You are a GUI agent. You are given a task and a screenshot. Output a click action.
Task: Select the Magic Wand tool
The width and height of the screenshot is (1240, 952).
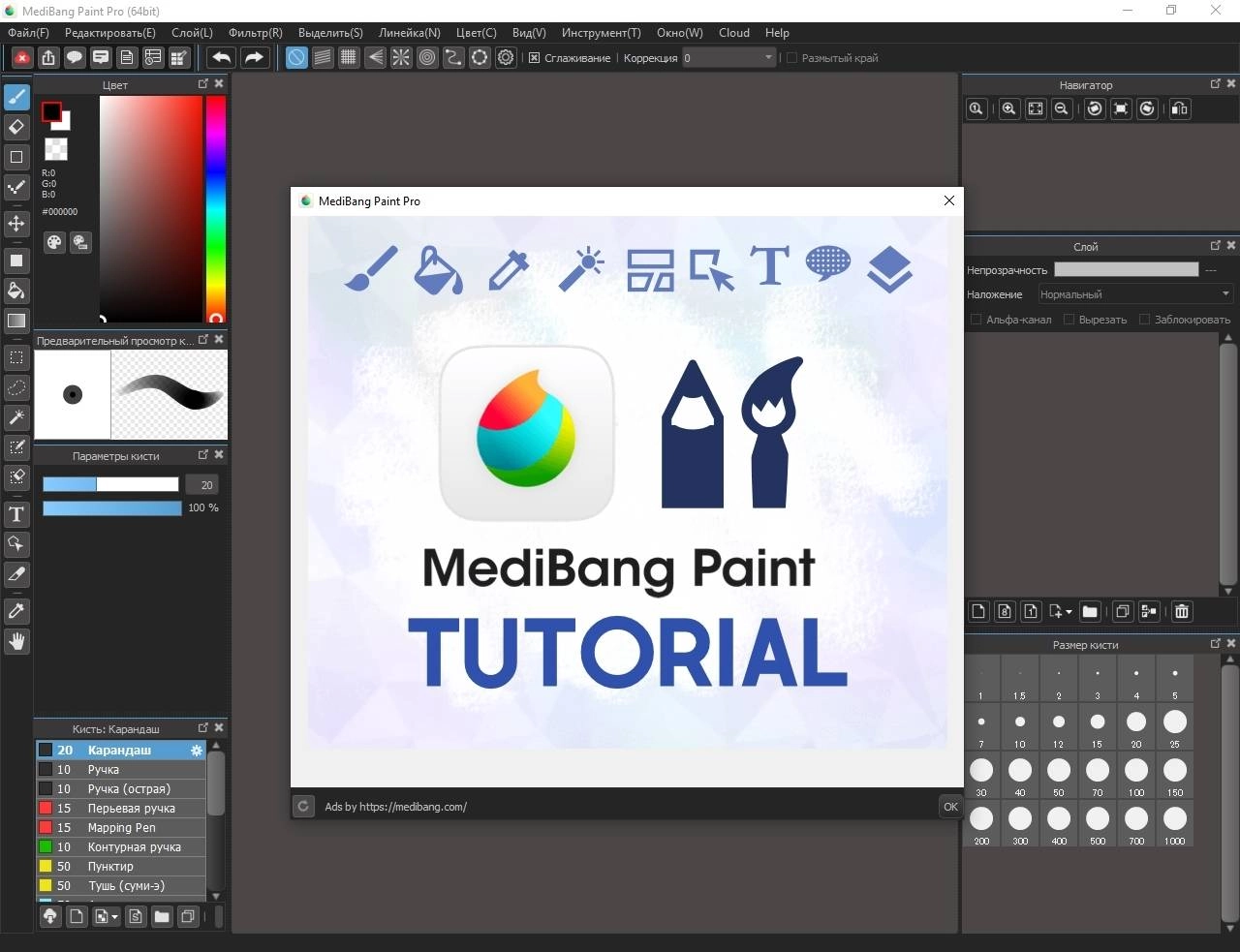[16, 417]
